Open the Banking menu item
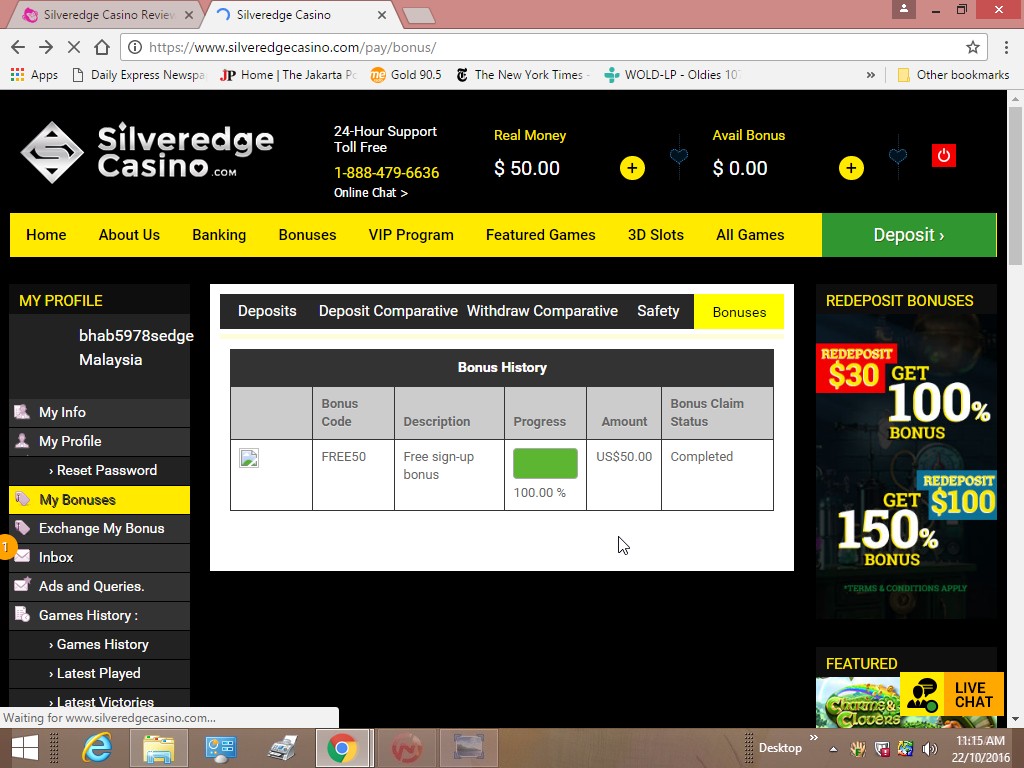The height and width of the screenshot is (768, 1024). click(x=219, y=235)
